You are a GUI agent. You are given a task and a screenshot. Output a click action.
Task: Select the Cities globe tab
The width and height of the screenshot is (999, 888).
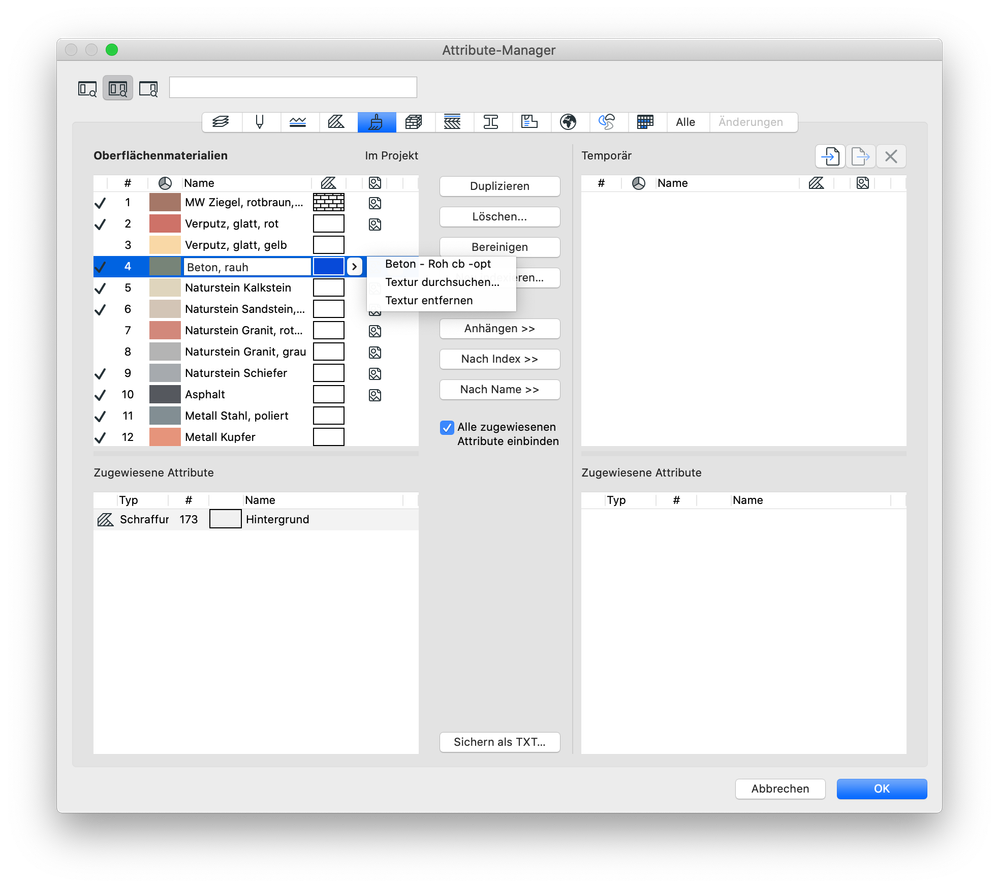[568, 122]
